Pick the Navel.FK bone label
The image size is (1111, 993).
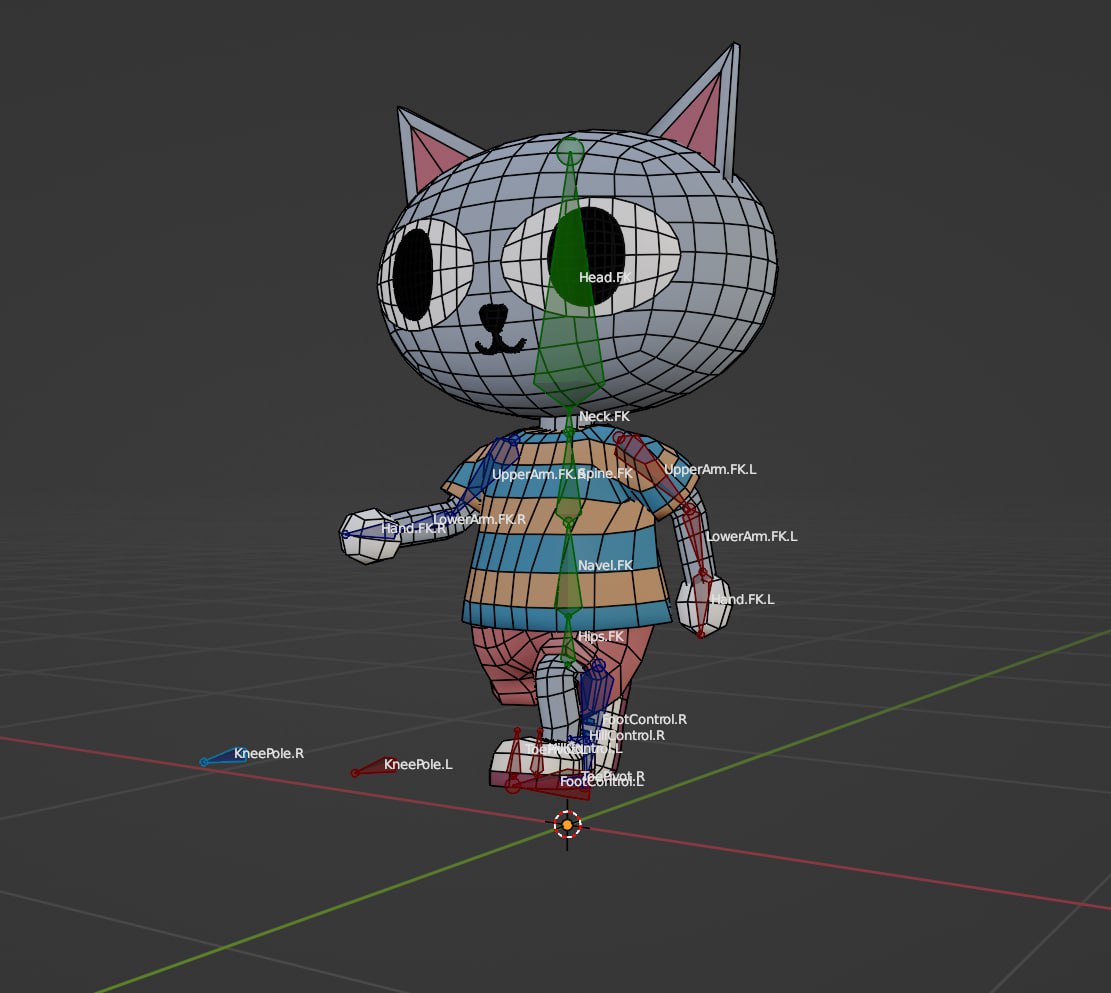pyautogui.click(x=605, y=565)
